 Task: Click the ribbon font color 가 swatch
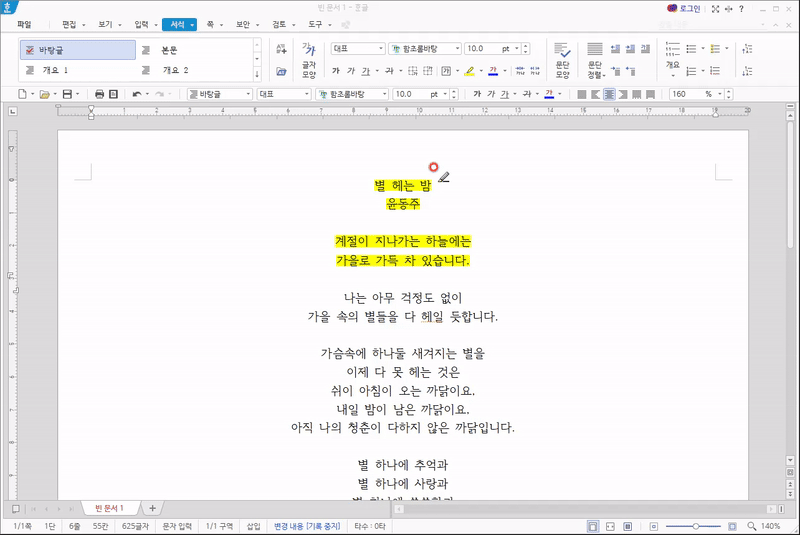coord(493,71)
